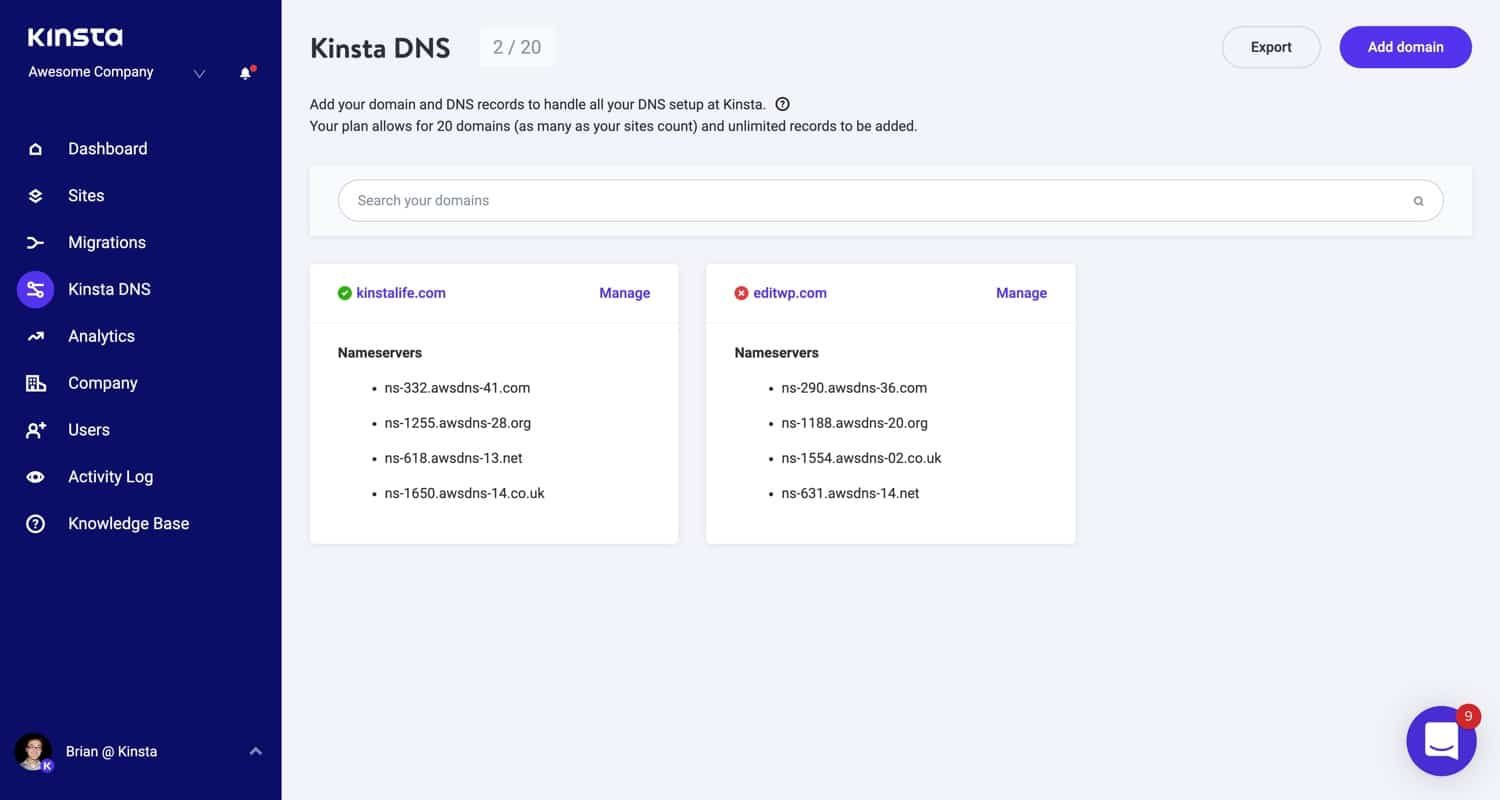Screen dimensions: 1500x800
Task: Click the Search your domains field
Action: click(x=891, y=201)
